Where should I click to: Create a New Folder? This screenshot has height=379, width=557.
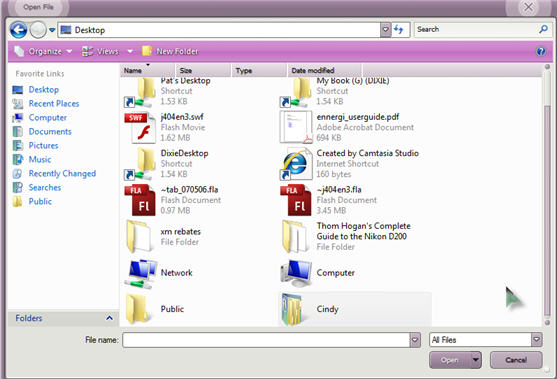(x=170, y=52)
